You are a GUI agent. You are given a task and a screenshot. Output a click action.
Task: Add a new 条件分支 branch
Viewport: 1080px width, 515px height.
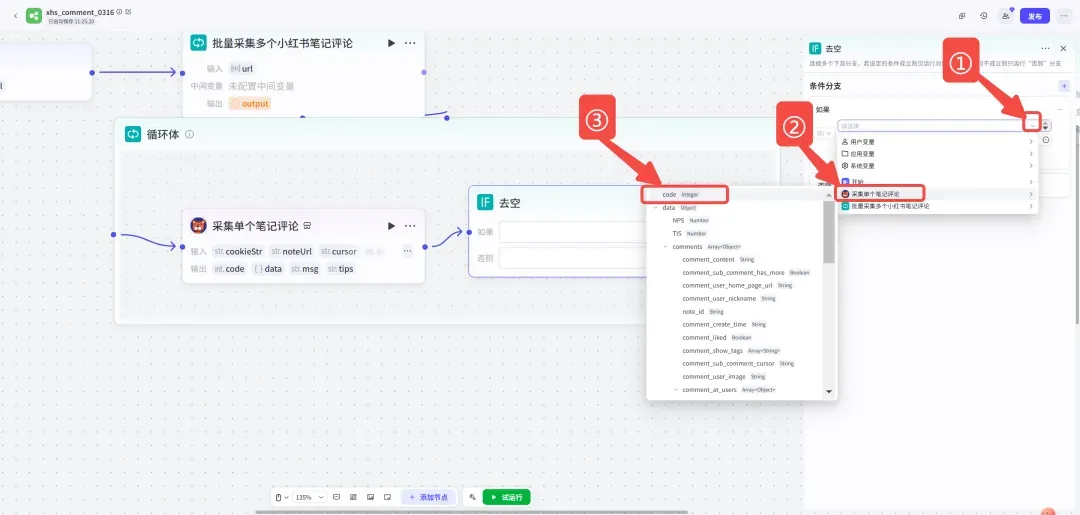click(x=1064, y=86)
